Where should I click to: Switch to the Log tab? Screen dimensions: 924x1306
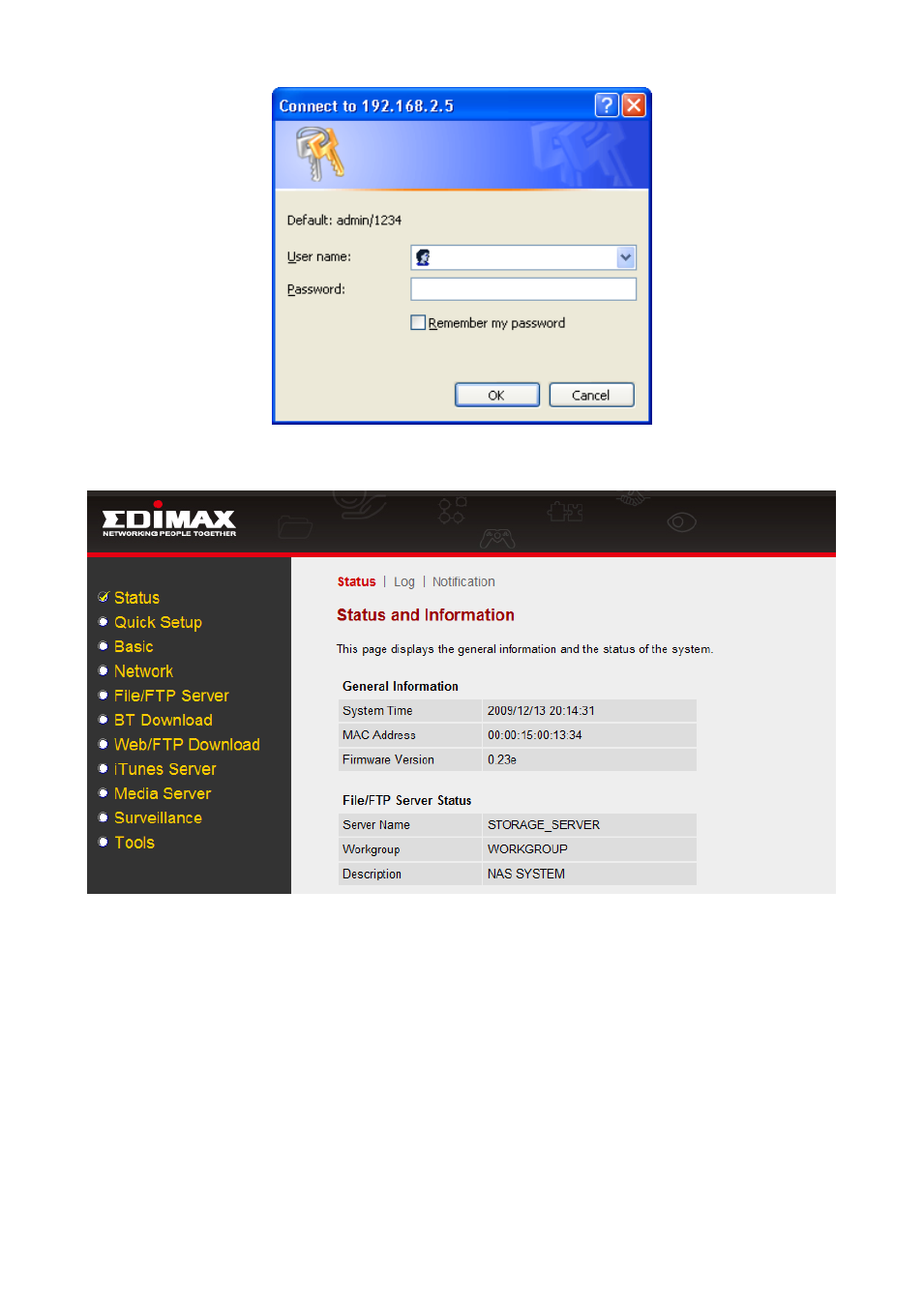(403, 582)
